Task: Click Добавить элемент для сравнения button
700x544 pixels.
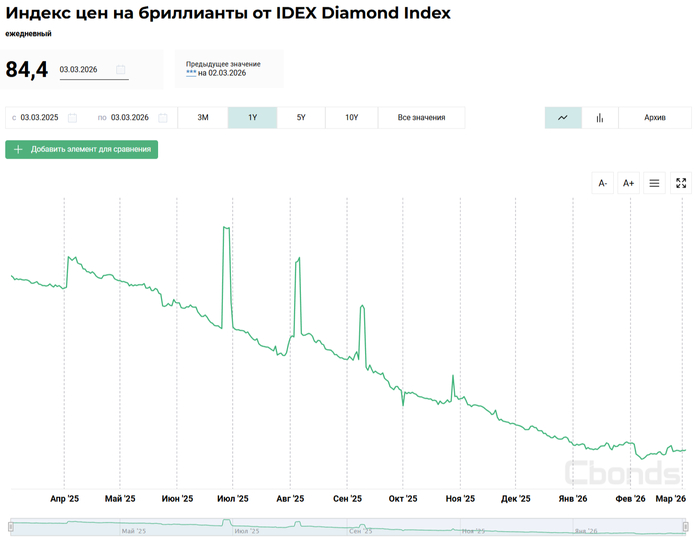Action: [82, 149]
